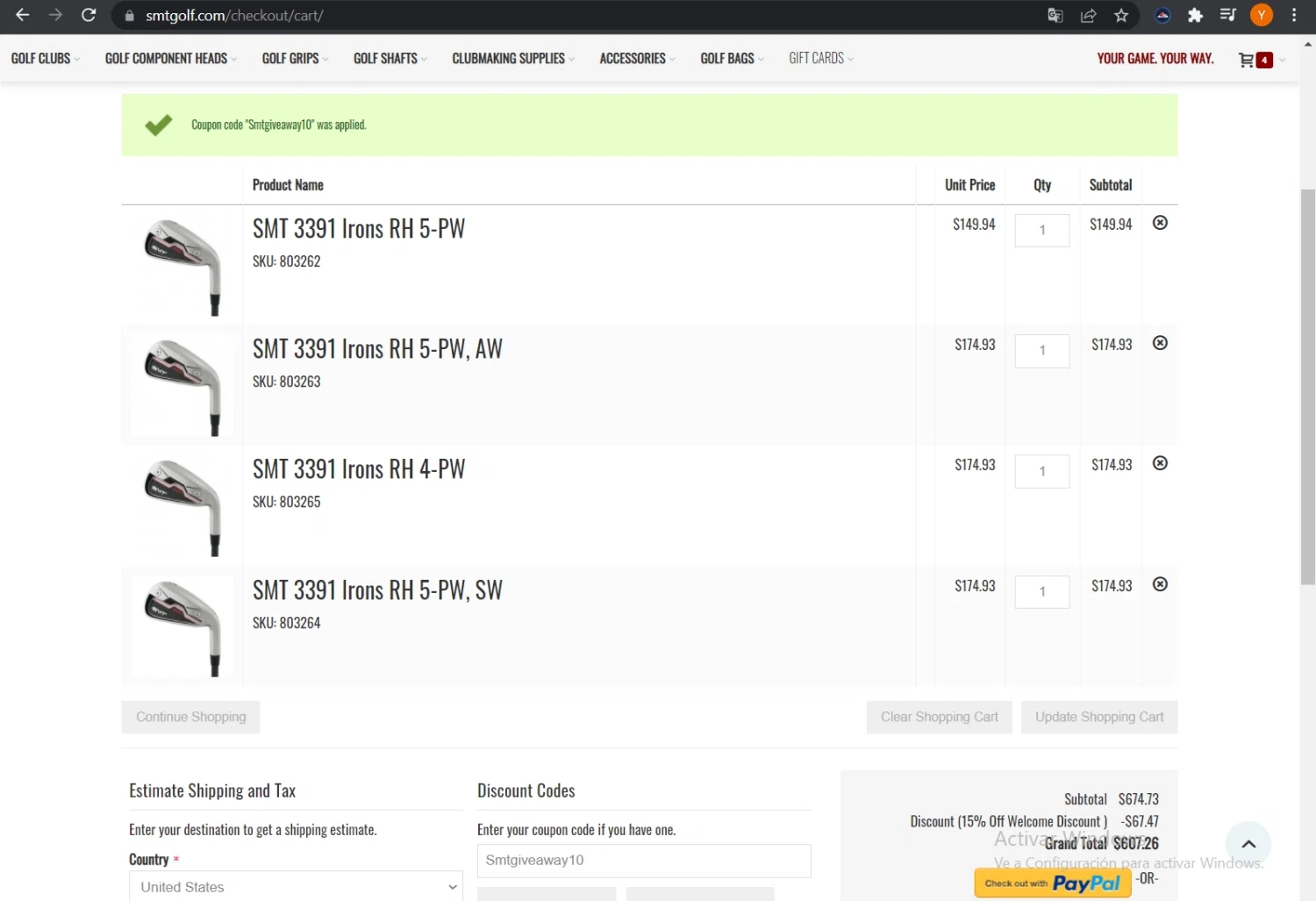Expand the Golf Shafts menu
1316x901 pixels.
point(390,59)
